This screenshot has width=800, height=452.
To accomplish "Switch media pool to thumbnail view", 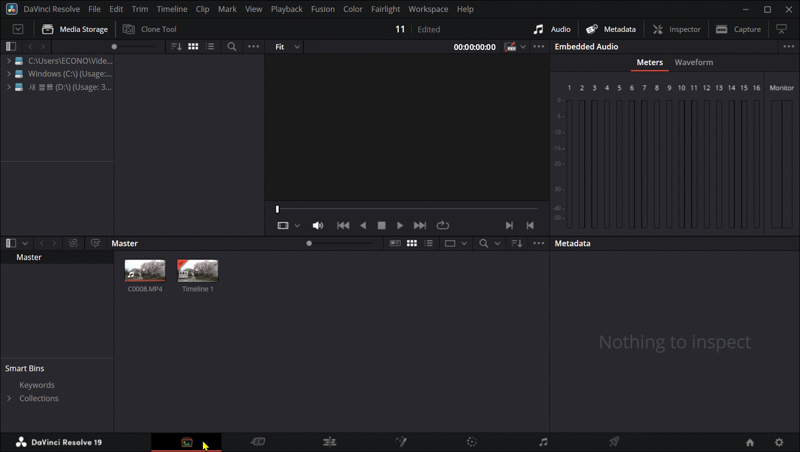I will click(x=412, y=243).
